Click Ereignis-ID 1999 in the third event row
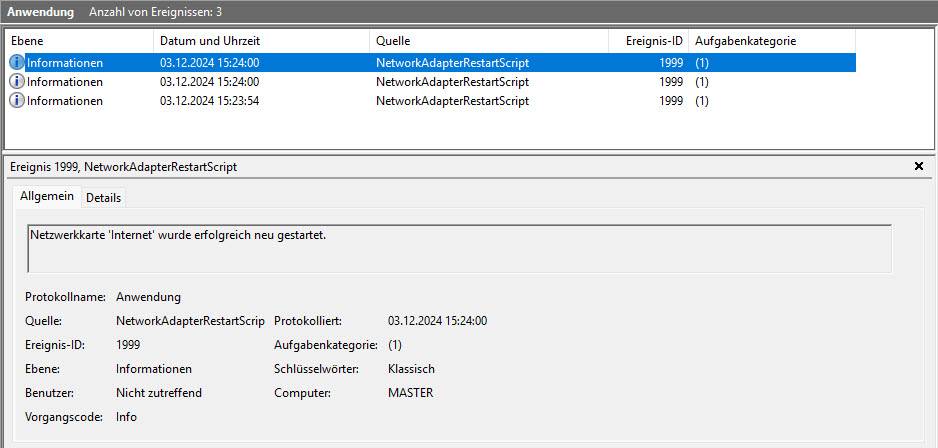938x448 pixels. (671, 101)
